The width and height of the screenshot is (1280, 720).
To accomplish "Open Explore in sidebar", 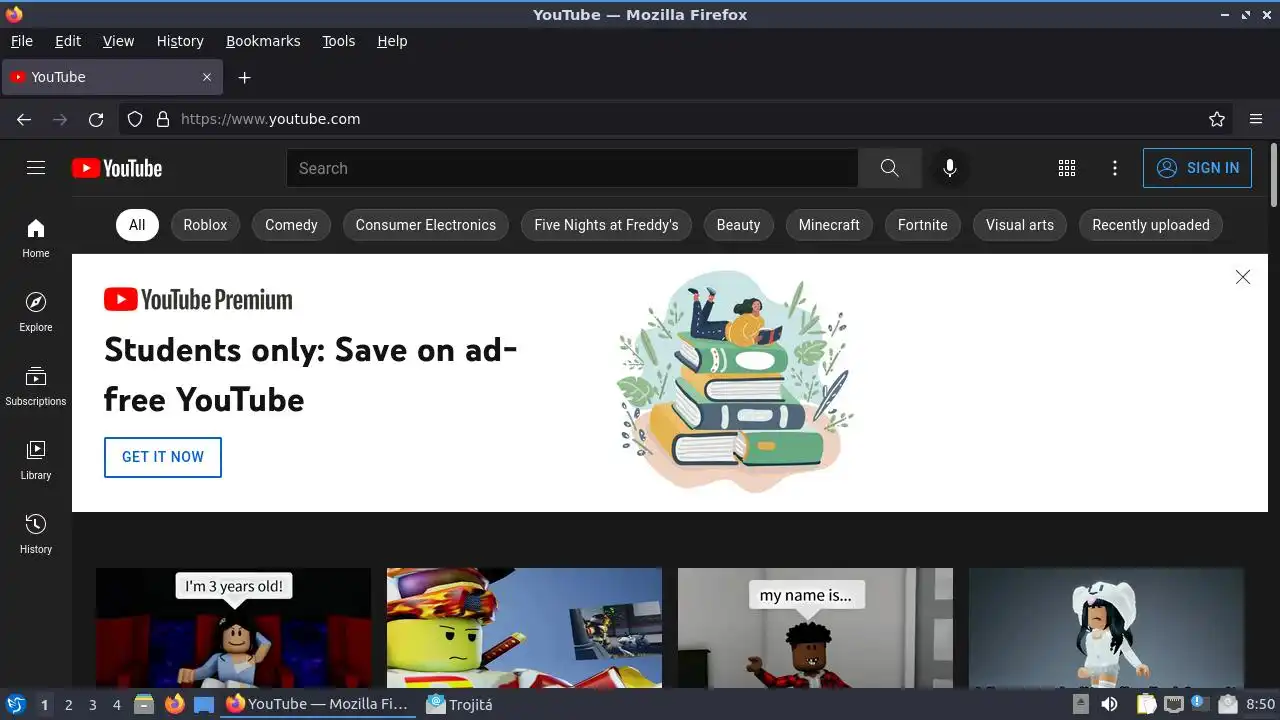I will pos(36,312).
